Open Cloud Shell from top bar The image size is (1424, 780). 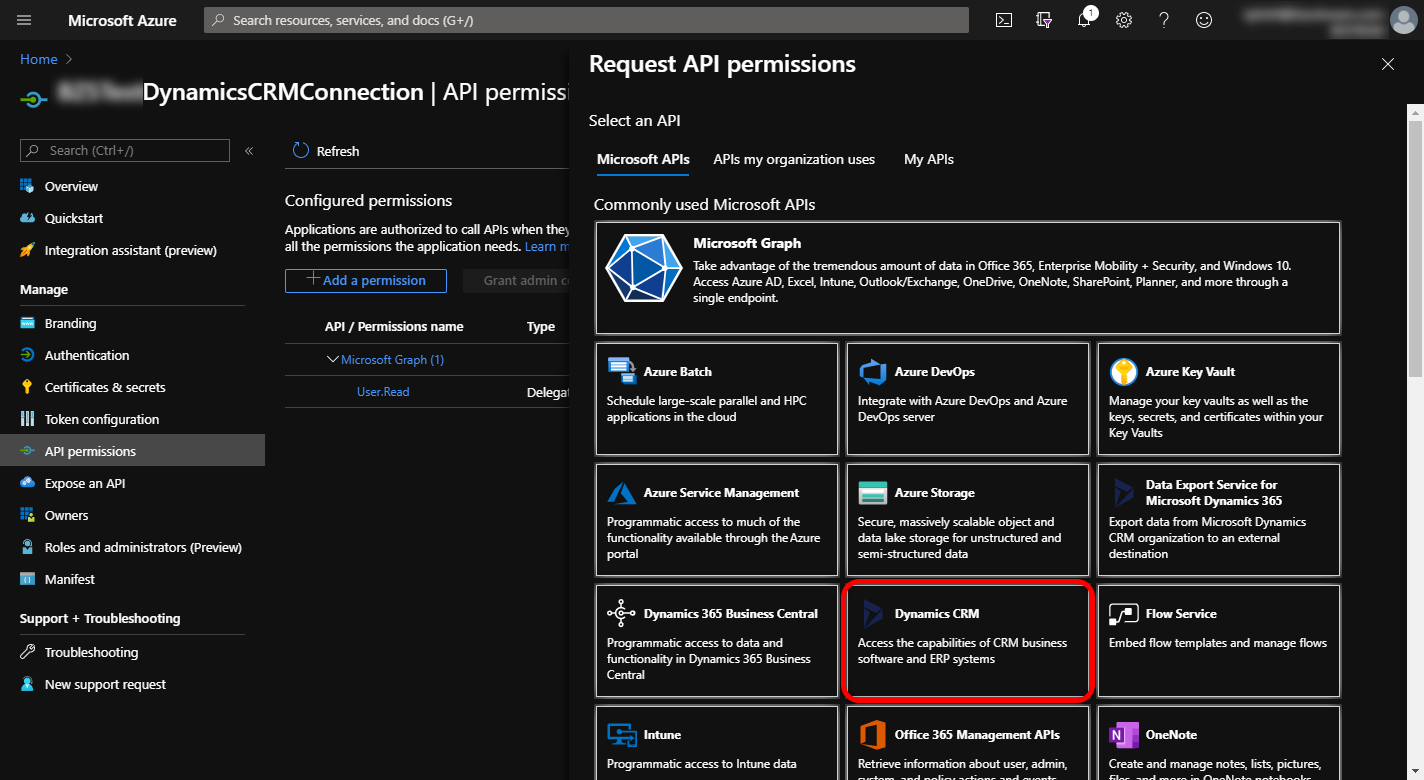(x=1004, y=20)
